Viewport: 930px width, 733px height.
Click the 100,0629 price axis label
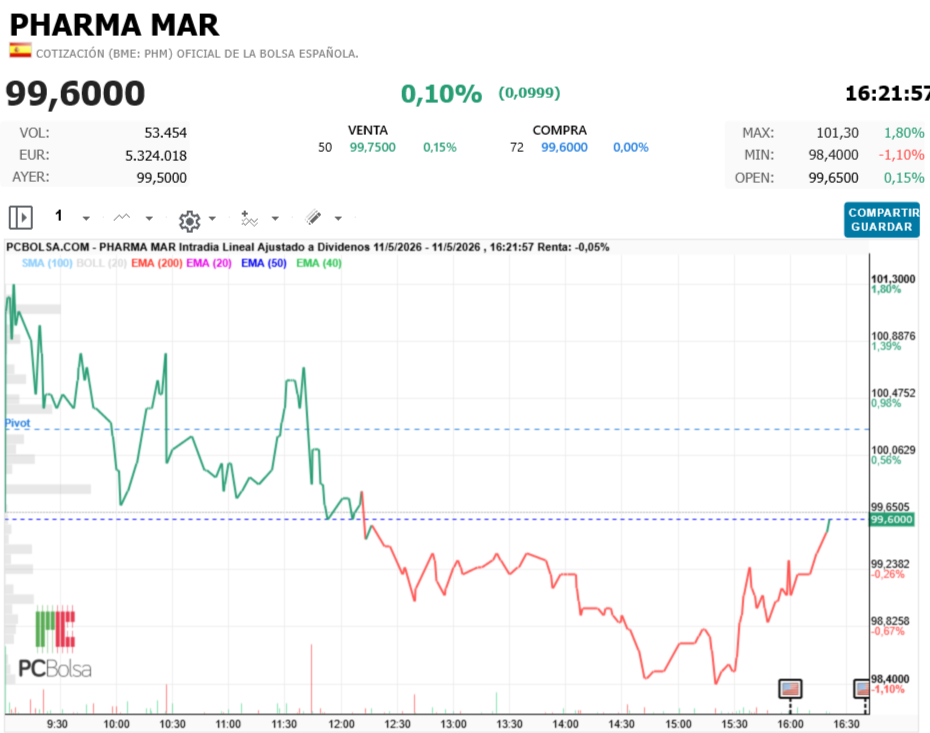point(893,450)
